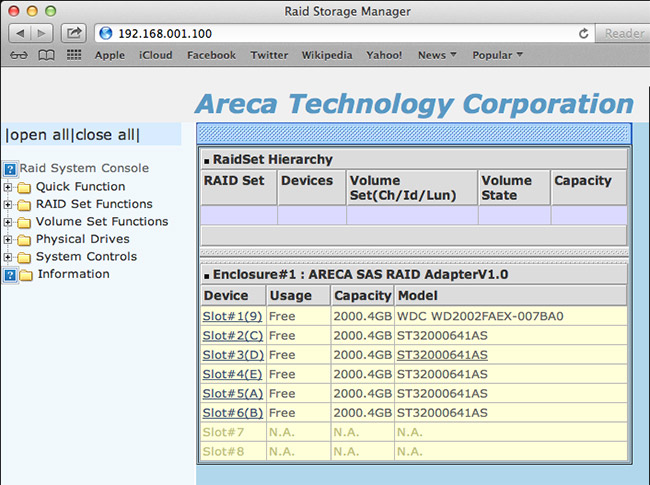The height and width of the screenshot is (485, 650).
Task: Open the Wikipedia bookmark
Action: [x=327, y=55]
